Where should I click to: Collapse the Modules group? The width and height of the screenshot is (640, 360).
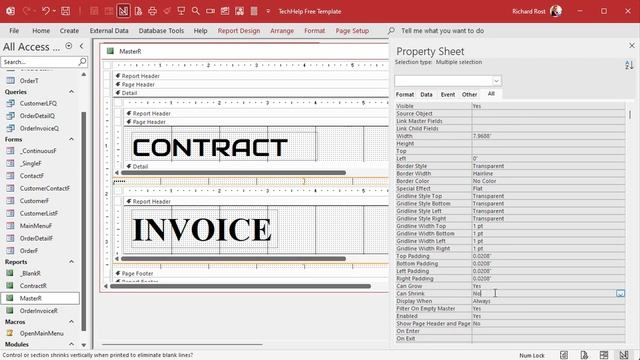point(71,344)
